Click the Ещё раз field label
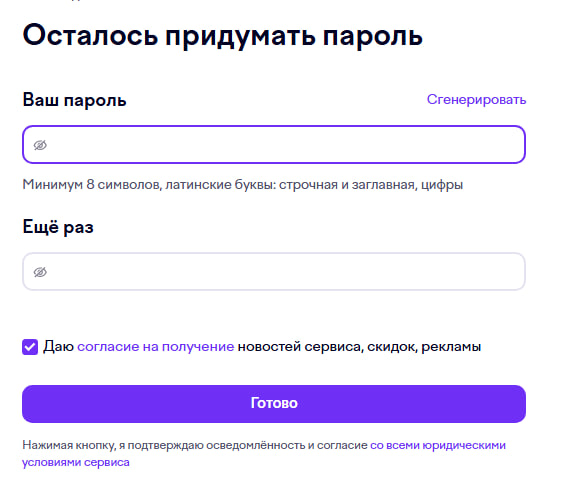This screenshot has width=564, height=483. tap(58, 227)
